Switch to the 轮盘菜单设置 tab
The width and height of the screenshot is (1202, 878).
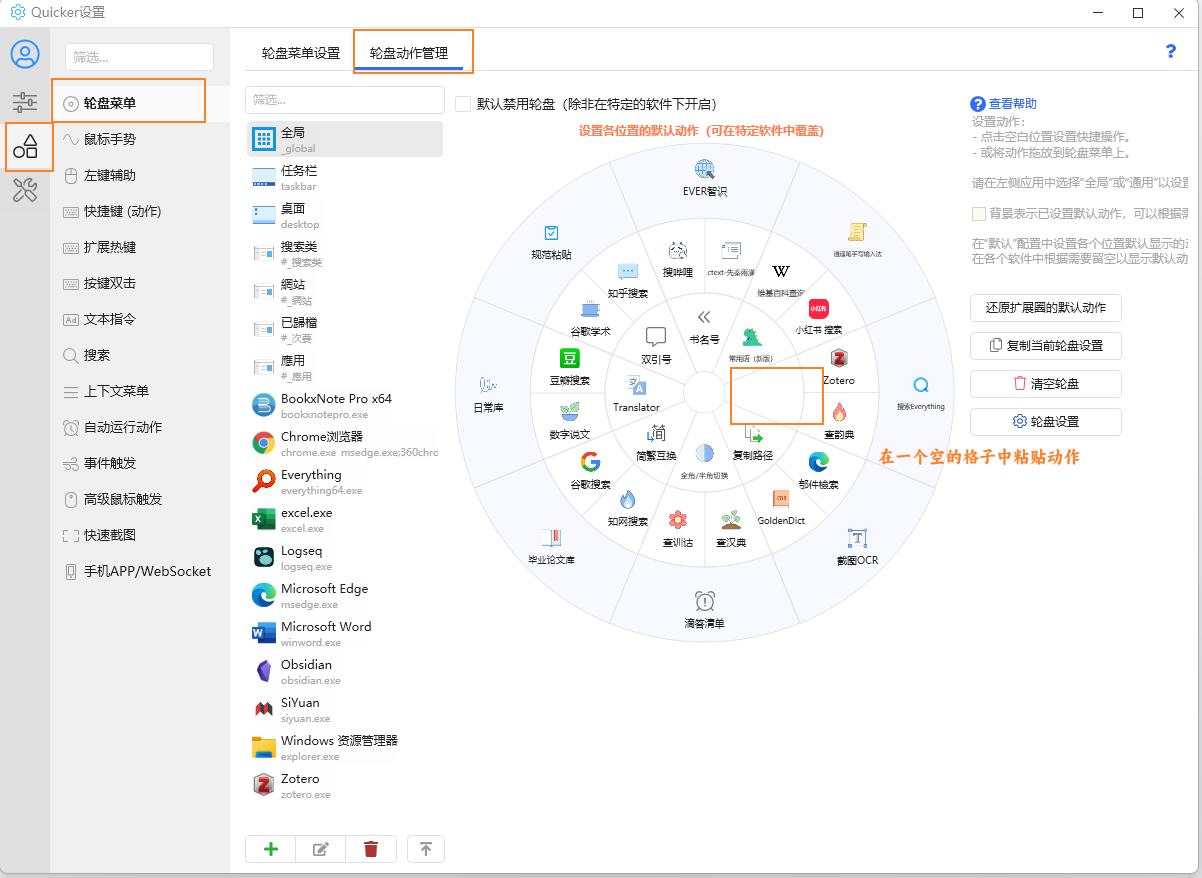coord(301,53)
